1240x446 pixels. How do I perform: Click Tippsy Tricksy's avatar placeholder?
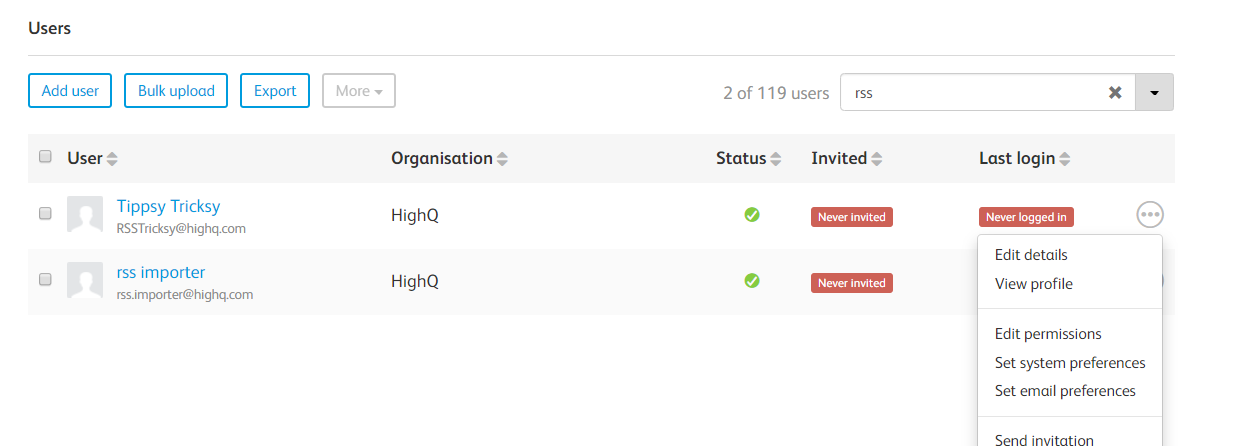tap(85, 214)
